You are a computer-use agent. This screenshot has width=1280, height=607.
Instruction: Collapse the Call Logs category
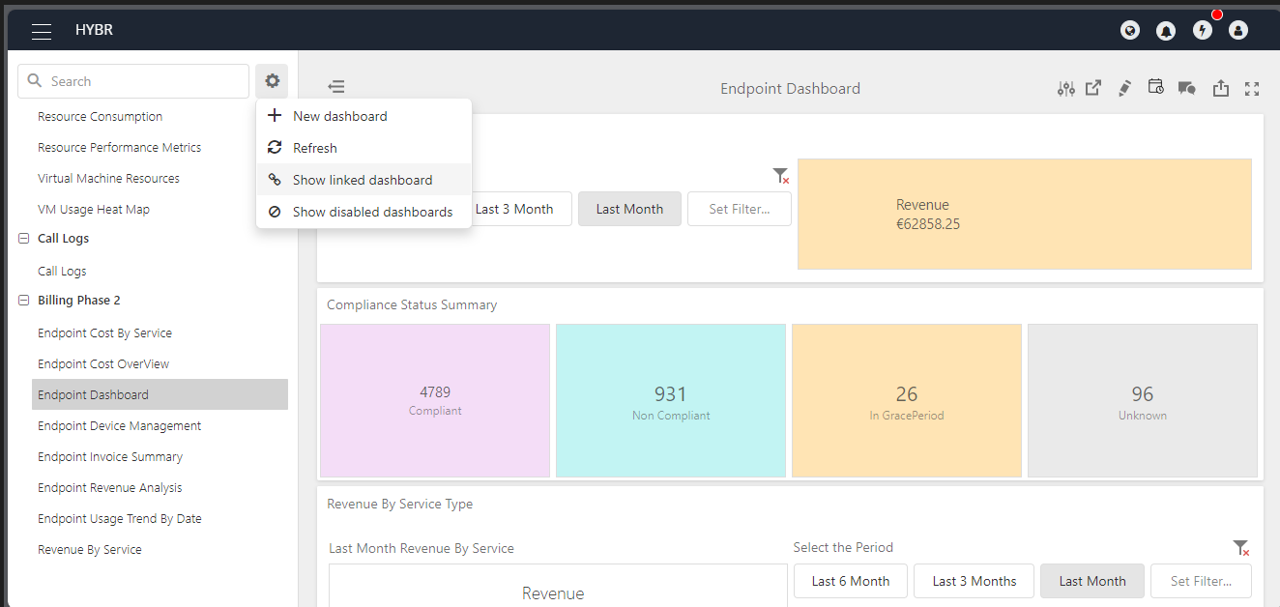click(x=24, y=239)
